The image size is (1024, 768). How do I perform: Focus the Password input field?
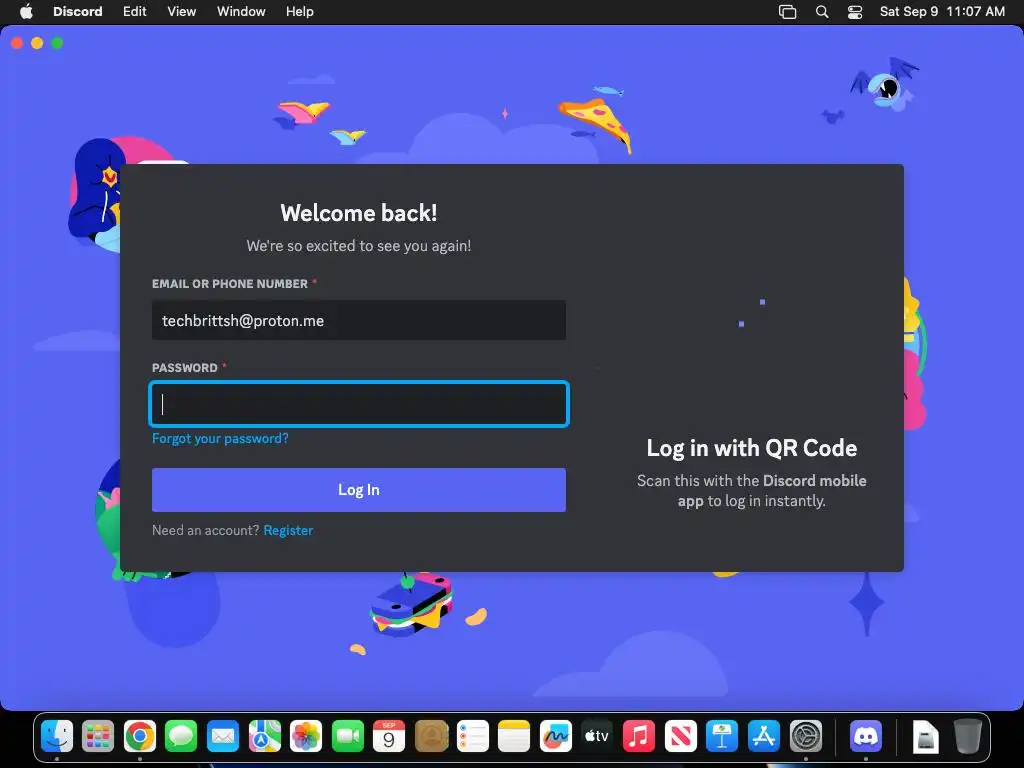(359, 404)
